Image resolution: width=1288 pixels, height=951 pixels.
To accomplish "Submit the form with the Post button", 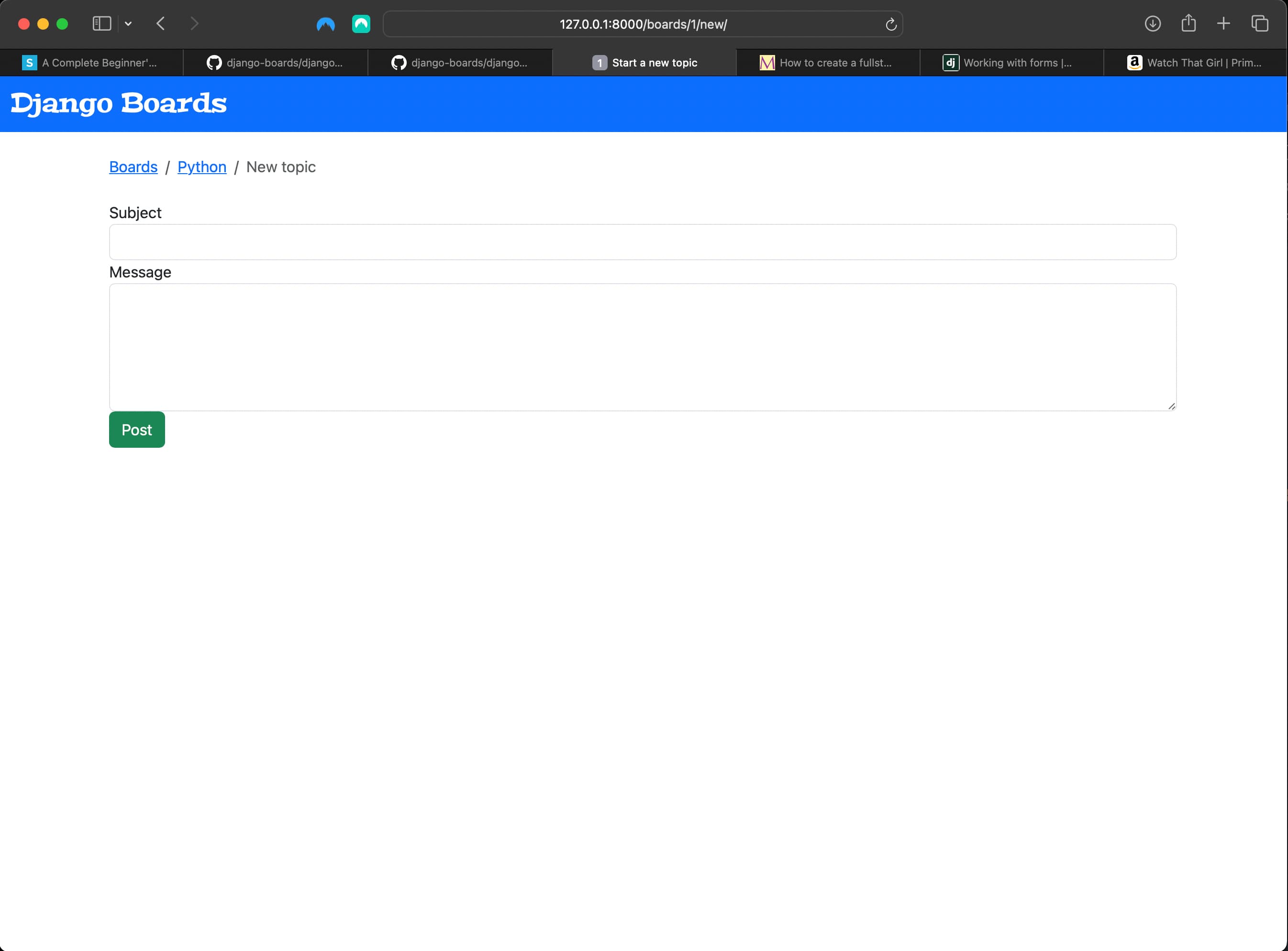I will pyautogui.click(x=137, y=430).
